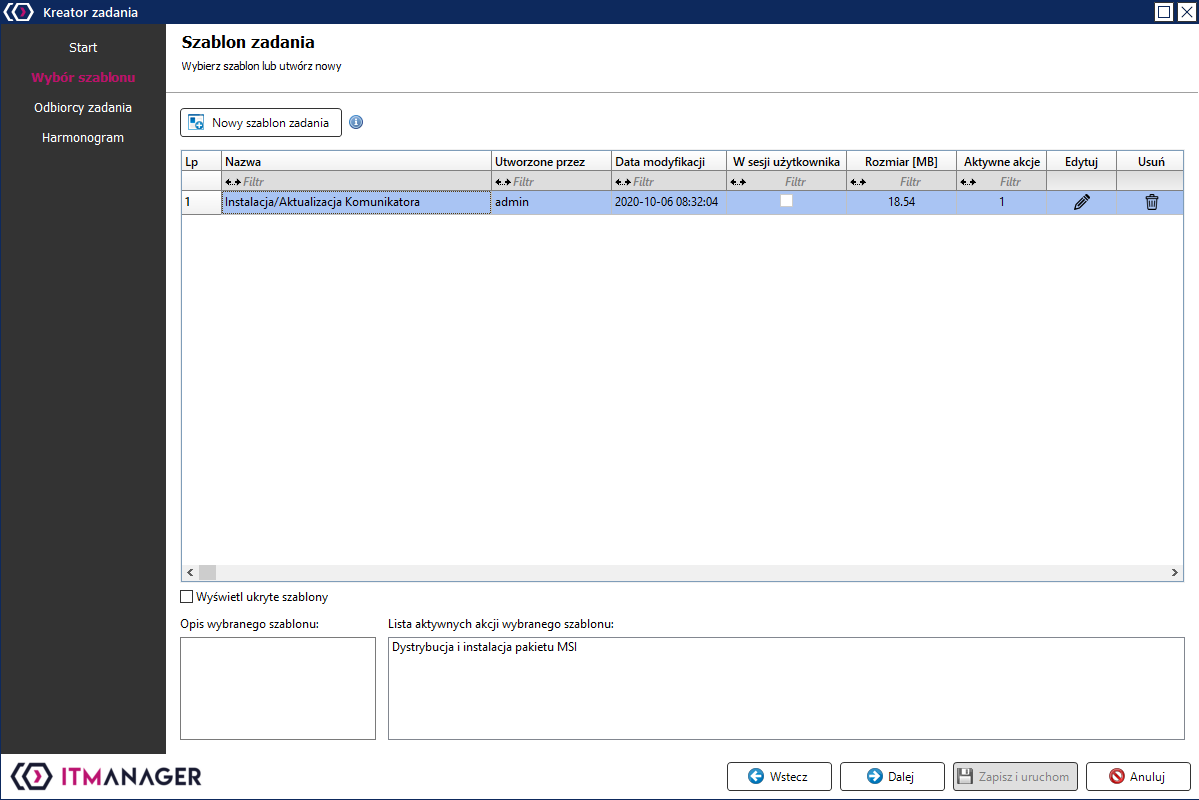Sort by Aktywne akcje column header

pyautogui.click(x=1002, y=161)
